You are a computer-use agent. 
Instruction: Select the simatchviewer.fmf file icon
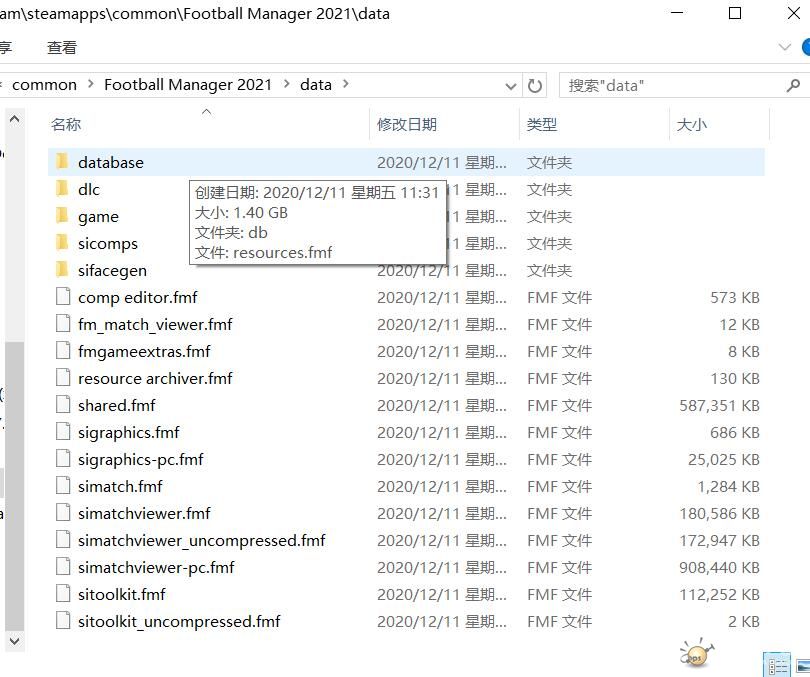(x=63, y=513)
